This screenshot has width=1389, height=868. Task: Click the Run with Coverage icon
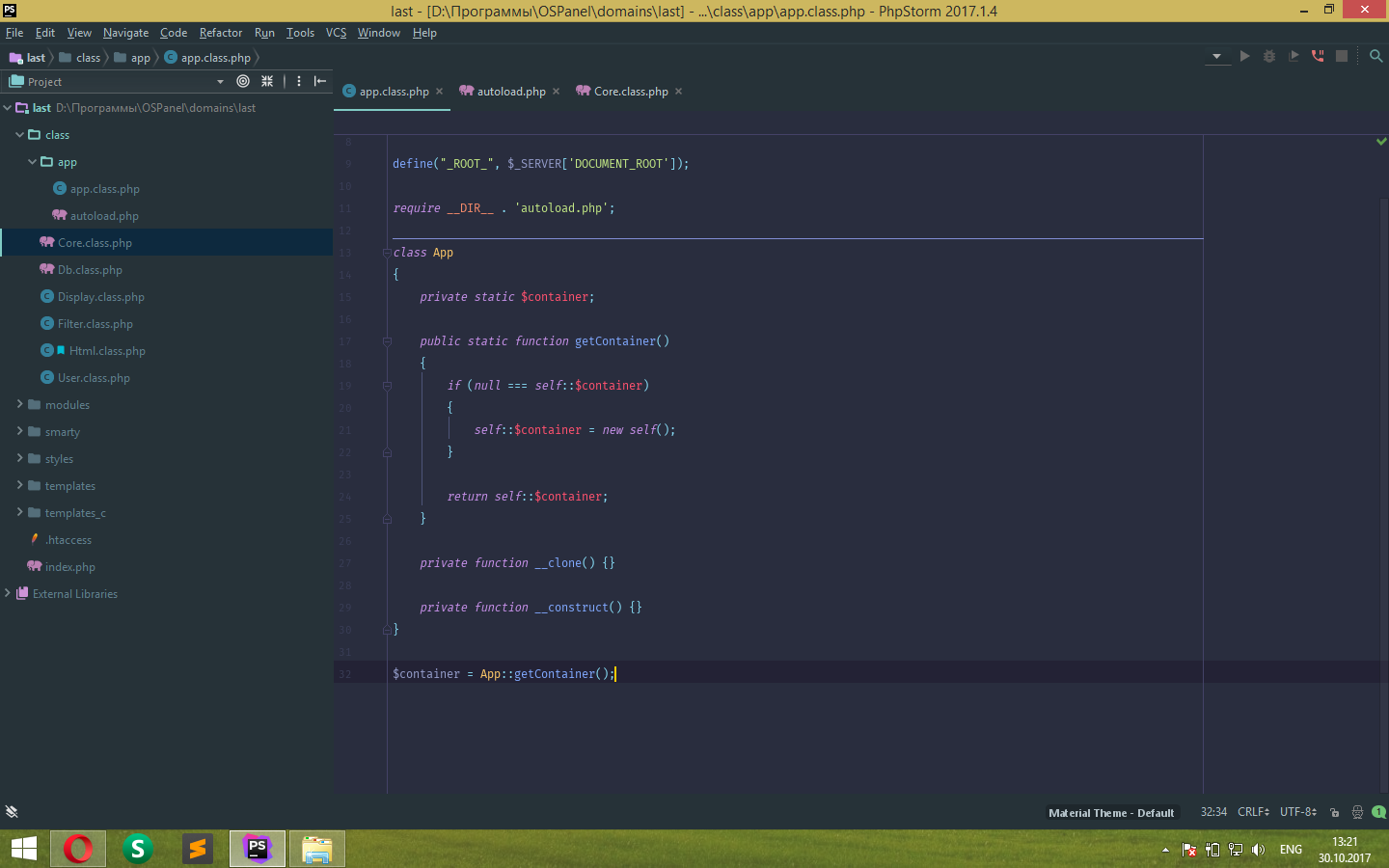coord(1294,56)
